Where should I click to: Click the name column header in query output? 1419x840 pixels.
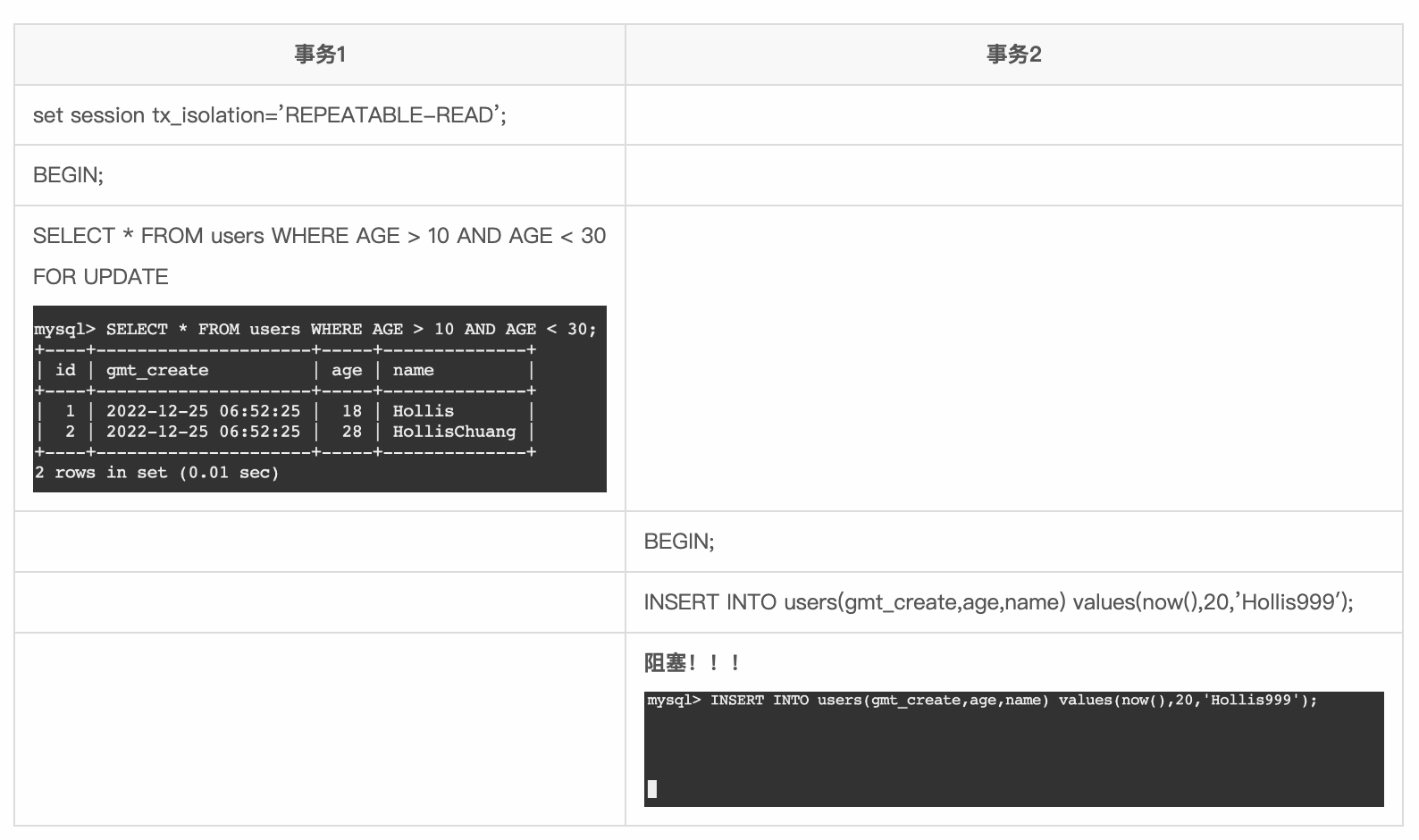coord(413,370)
